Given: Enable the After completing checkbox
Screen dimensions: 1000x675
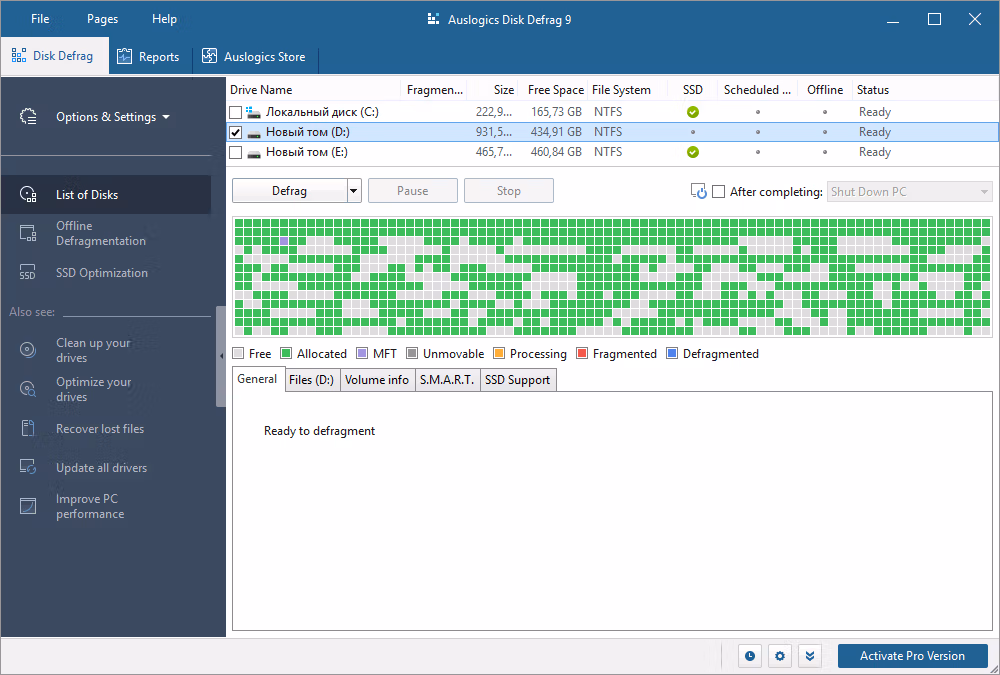Looking at the screenshot, I should (719, 191).
